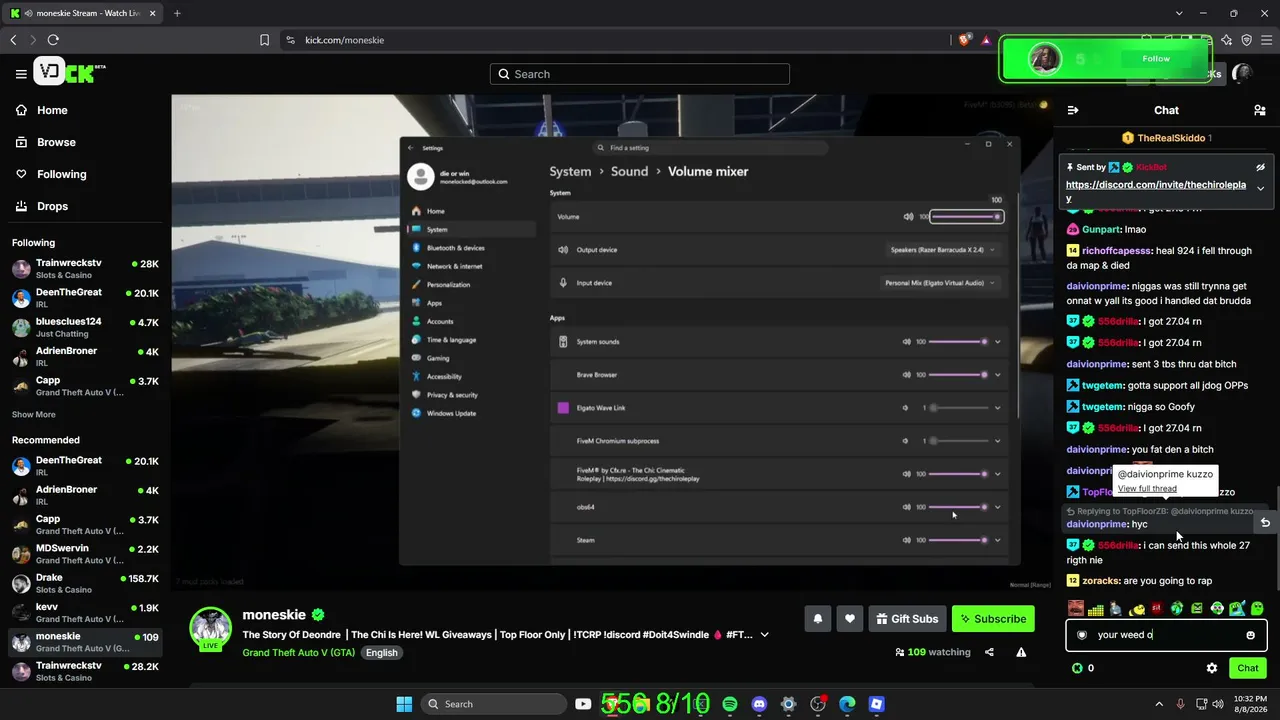Click the moneskie streamer avatar below video
The image size is (1280, 720).
point(211,627)
